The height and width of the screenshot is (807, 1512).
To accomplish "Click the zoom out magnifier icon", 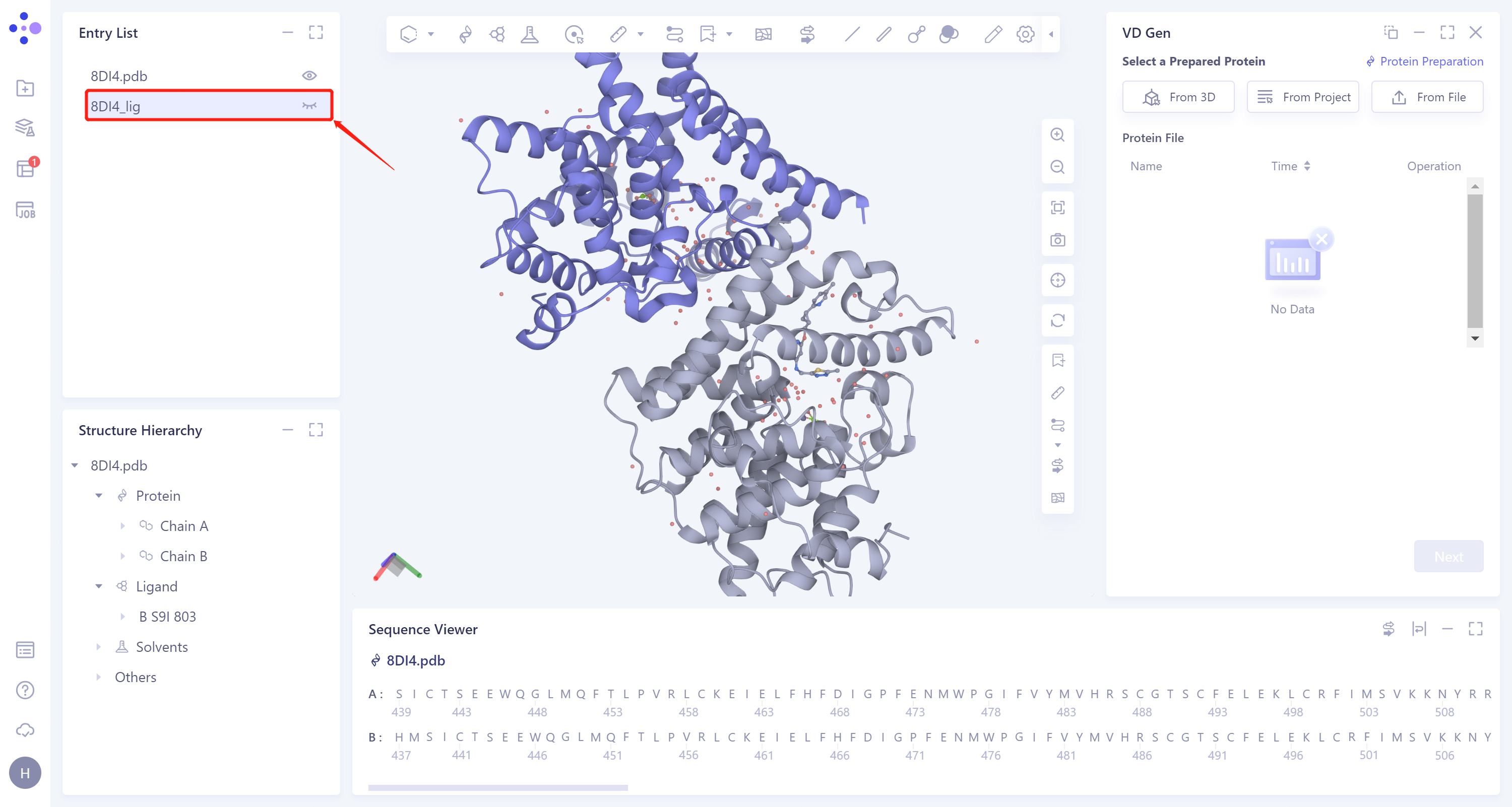I will 1057,167.
